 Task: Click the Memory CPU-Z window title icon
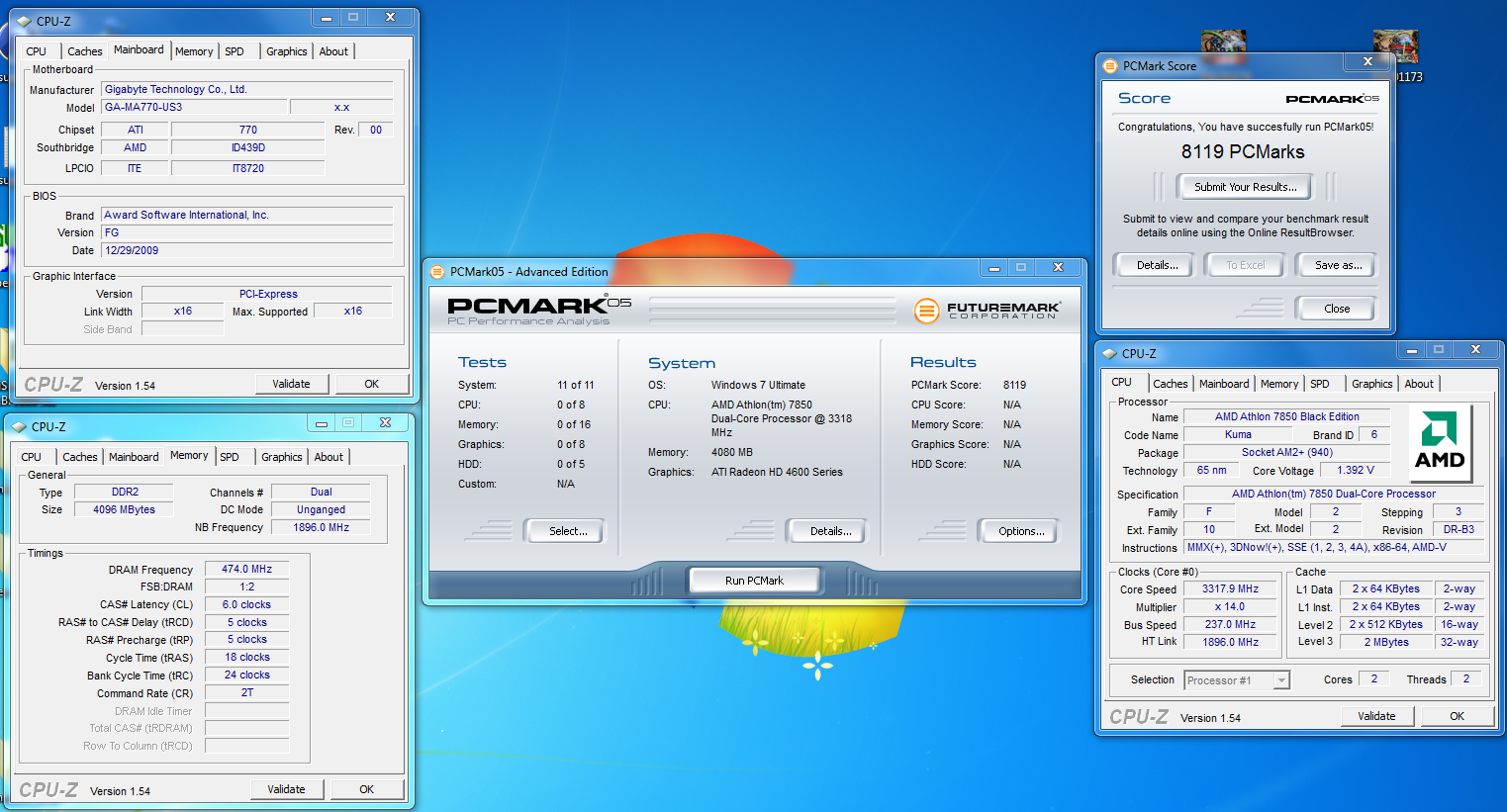pos(19,426)
